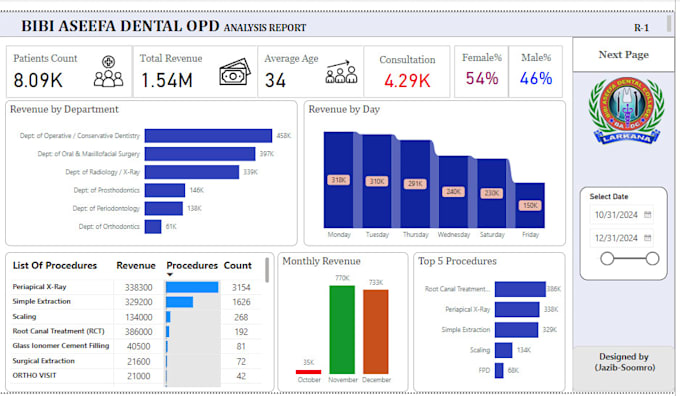Click the Patients Count 8.09K card
The width and height of the screenshot is (680, 396).
click(x=69, y=72)
